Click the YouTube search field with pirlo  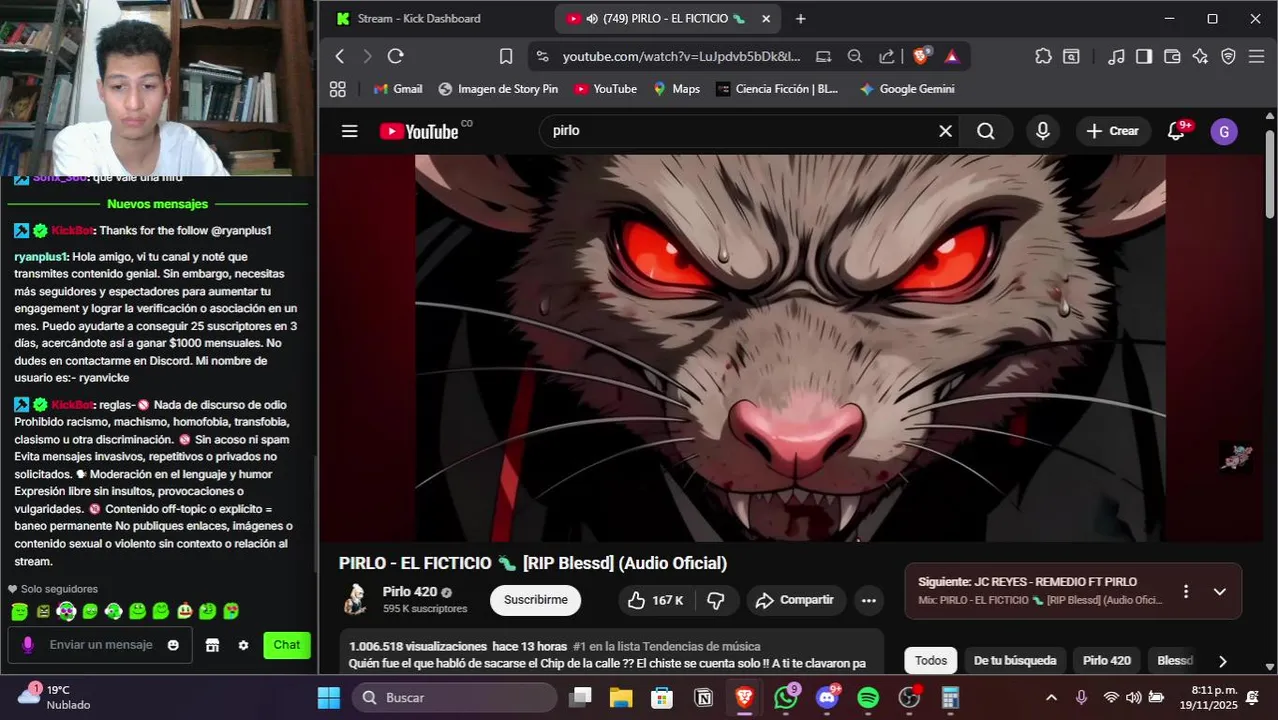click(740, 131)
